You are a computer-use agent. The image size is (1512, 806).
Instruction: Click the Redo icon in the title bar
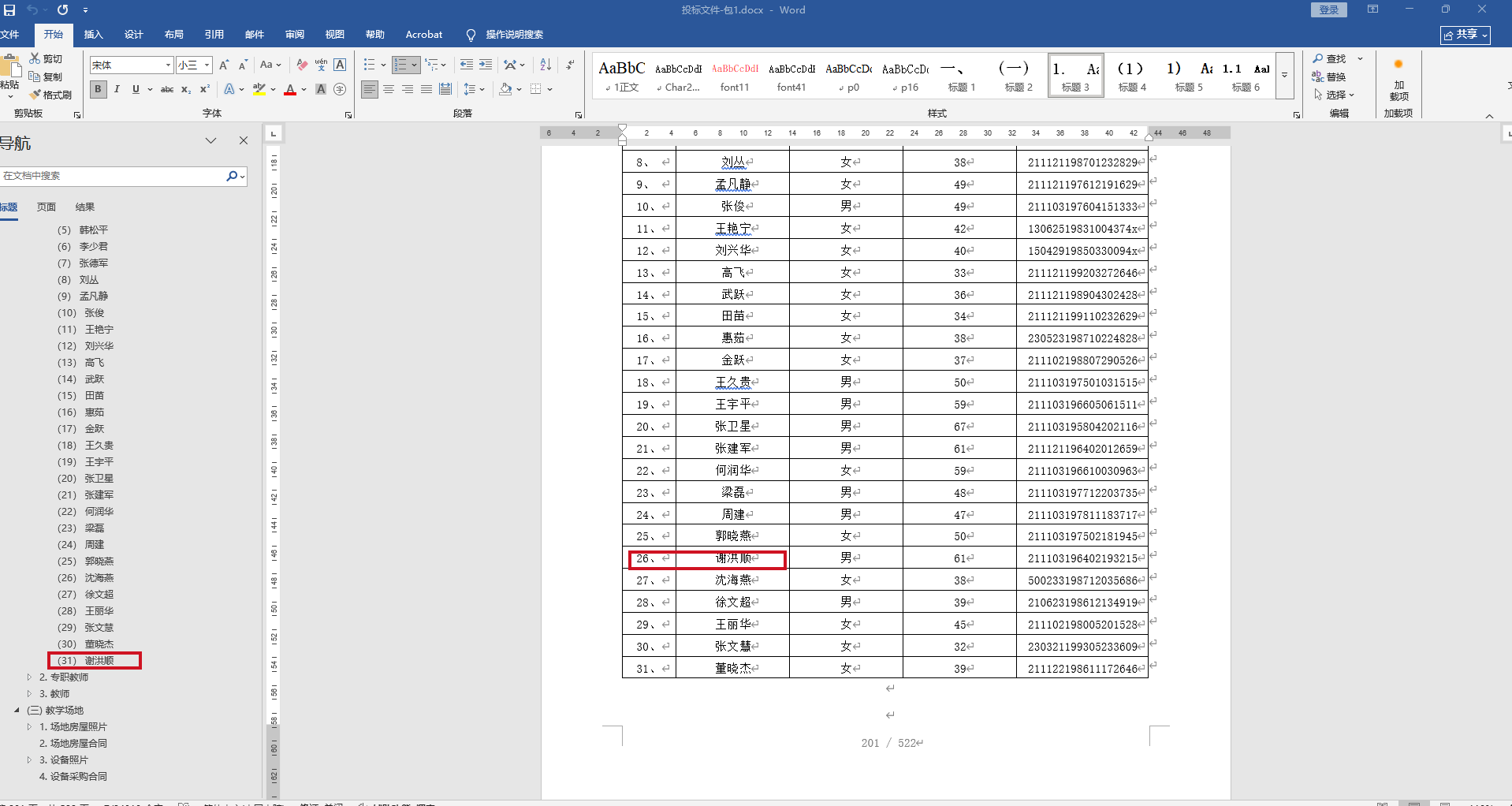coord(63,10)
